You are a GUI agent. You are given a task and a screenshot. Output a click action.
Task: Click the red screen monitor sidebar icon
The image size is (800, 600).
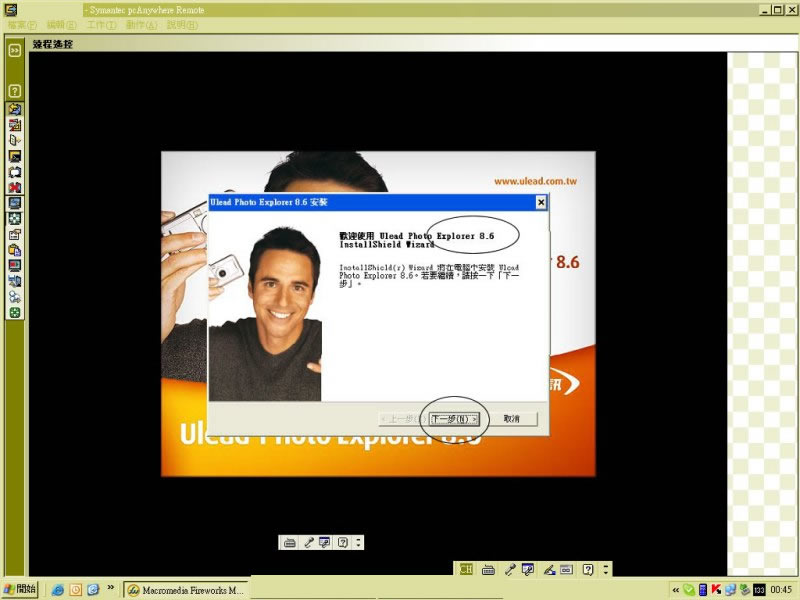pos(15,265)
